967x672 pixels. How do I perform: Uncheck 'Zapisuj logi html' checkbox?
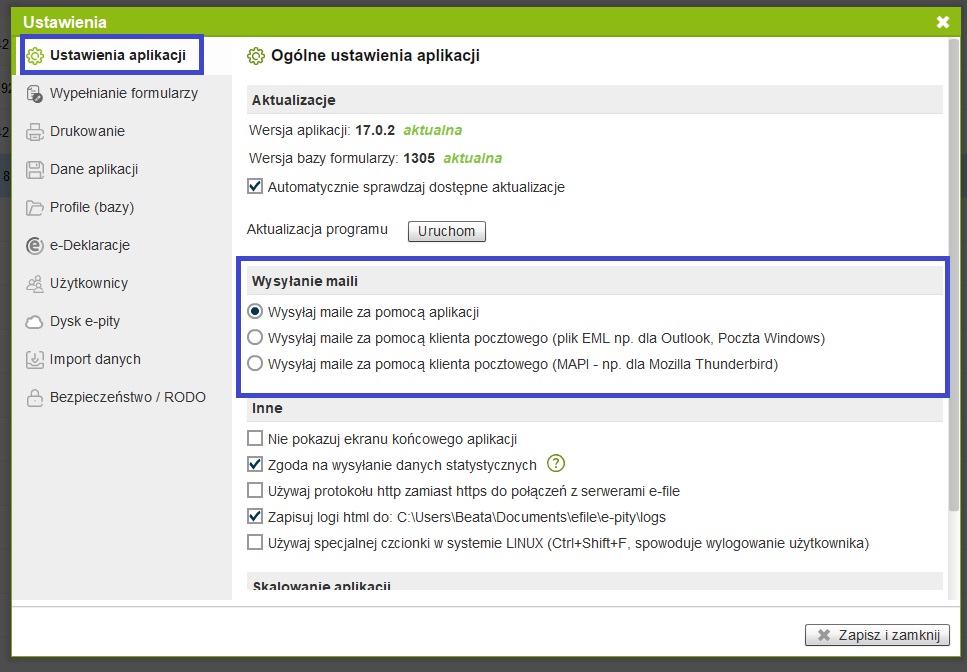[x=255, y=517]
